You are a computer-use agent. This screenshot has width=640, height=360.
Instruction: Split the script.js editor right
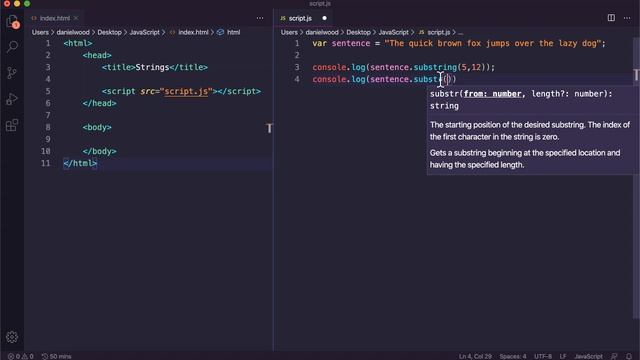[x=611, y=18]
